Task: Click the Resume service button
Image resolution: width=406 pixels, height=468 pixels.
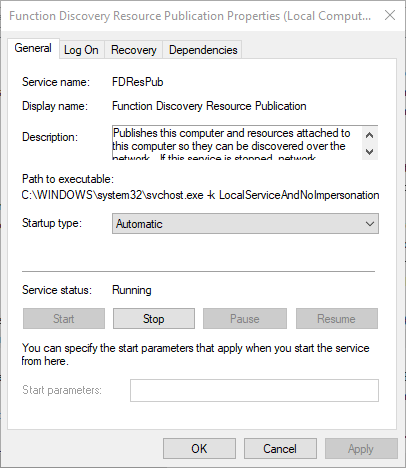Action: click(x=337, y=319)
